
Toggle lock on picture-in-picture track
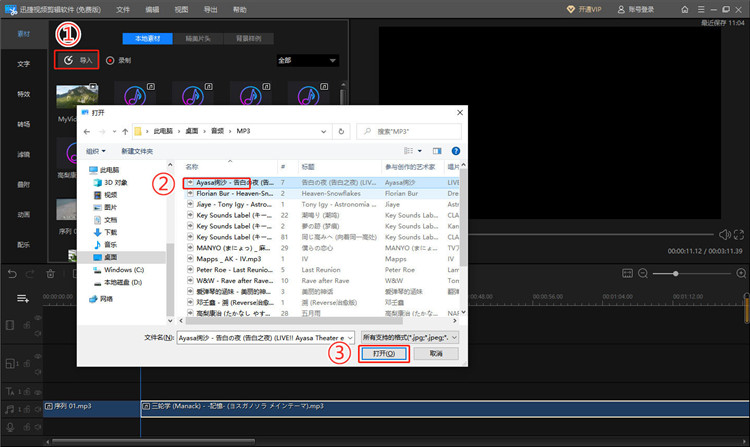point(27,364)
